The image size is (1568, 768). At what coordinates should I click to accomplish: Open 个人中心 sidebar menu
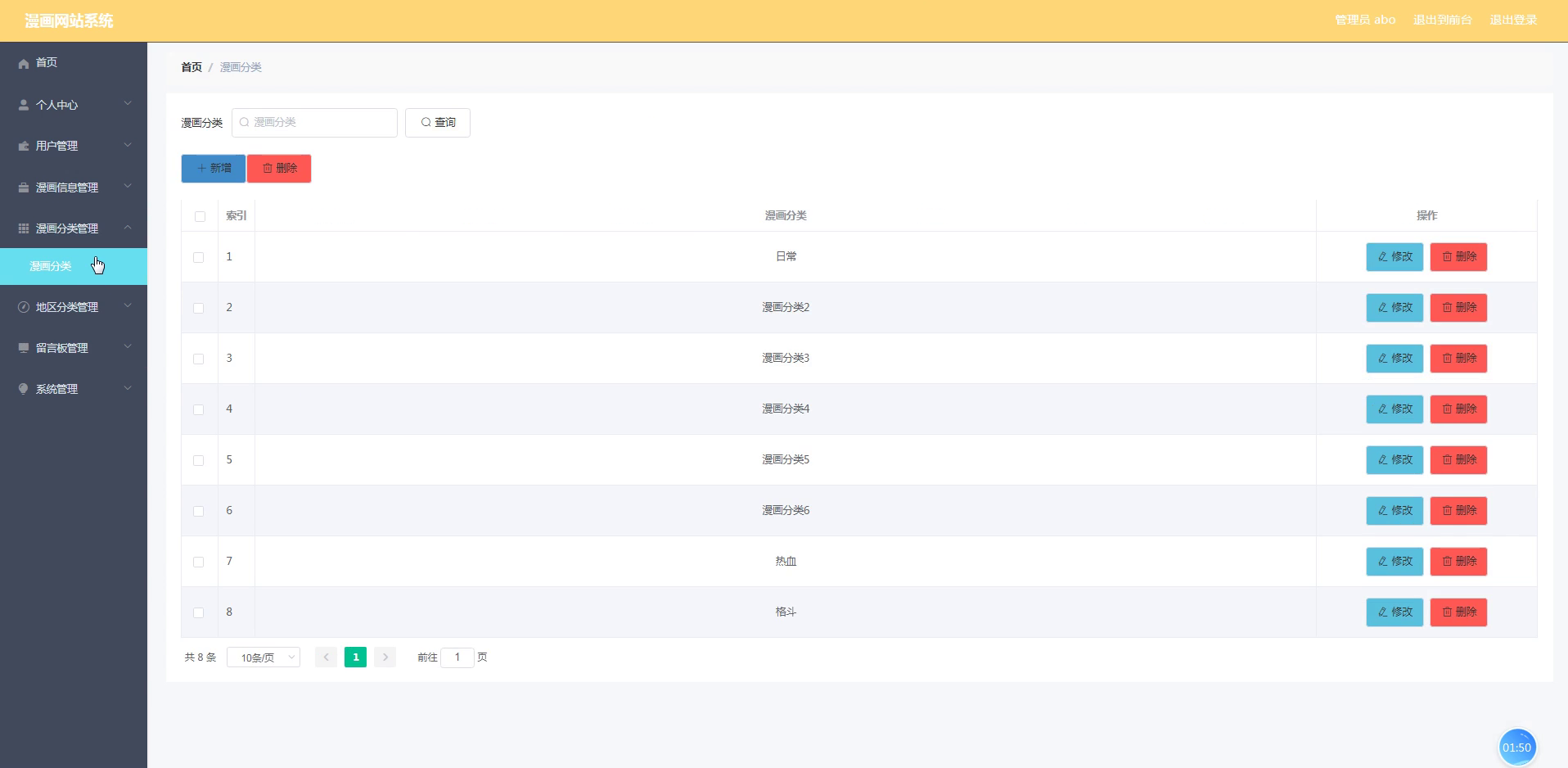[x=74, y=105]
